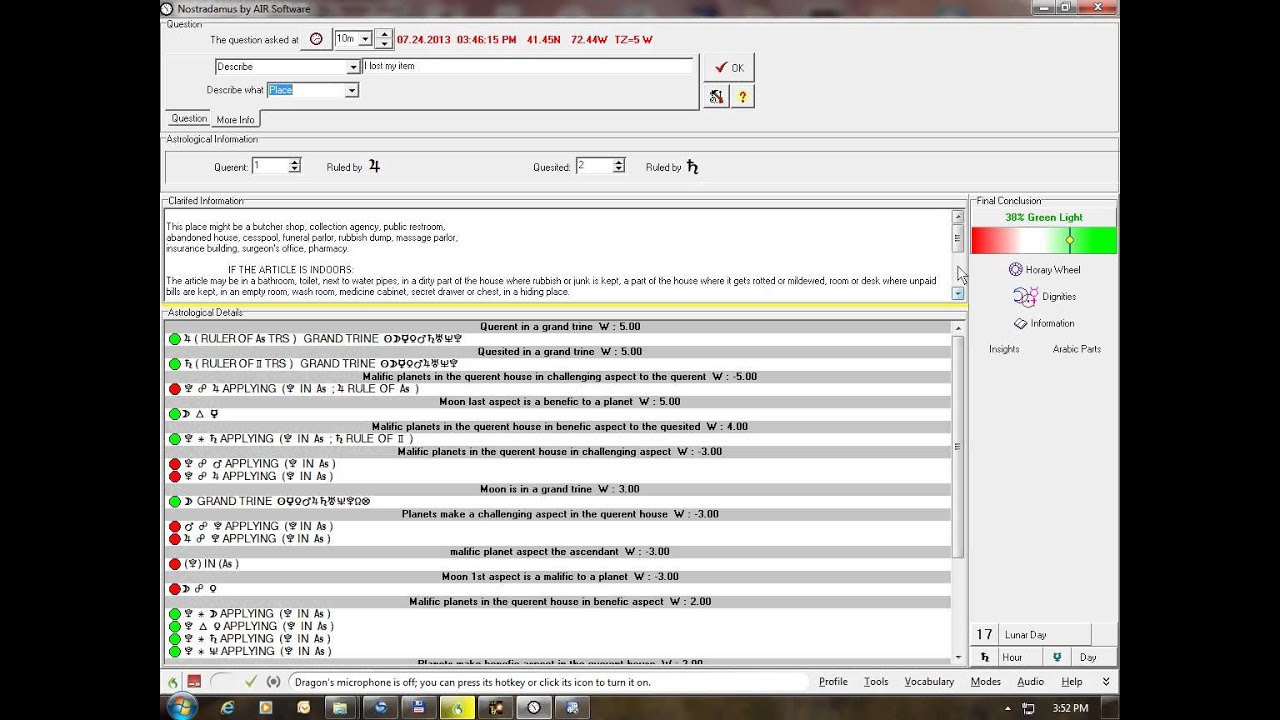Click the Mercury Day ruler icon
Screen dimensions: 1280x720
[x=1057, y=657]
